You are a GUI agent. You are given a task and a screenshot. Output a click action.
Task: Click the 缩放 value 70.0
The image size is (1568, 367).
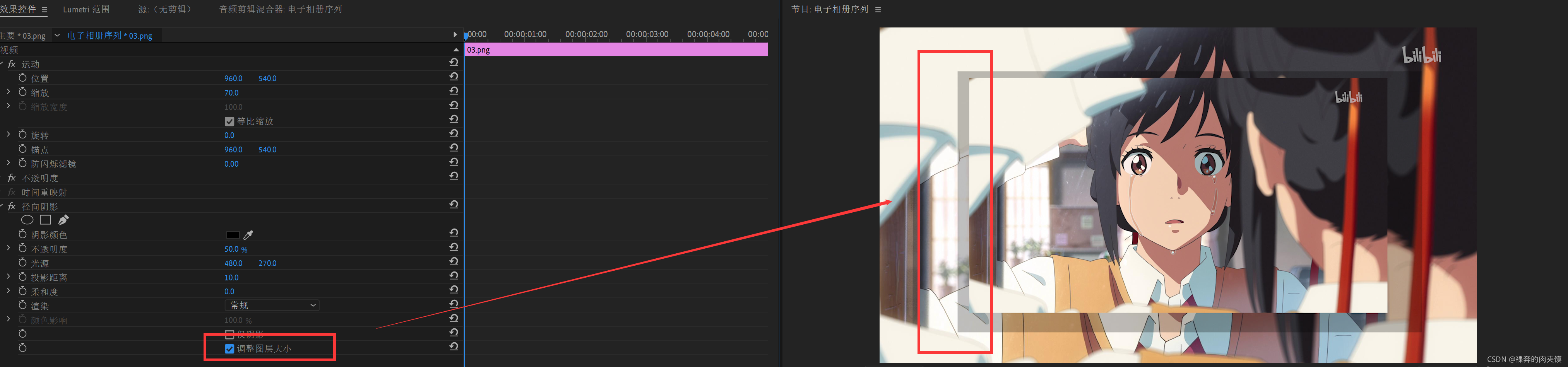[x=231, y=92]
